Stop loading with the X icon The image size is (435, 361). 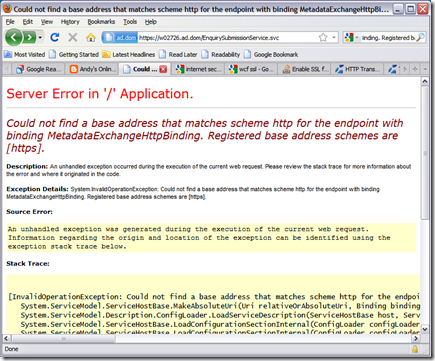tap(72, 37)
